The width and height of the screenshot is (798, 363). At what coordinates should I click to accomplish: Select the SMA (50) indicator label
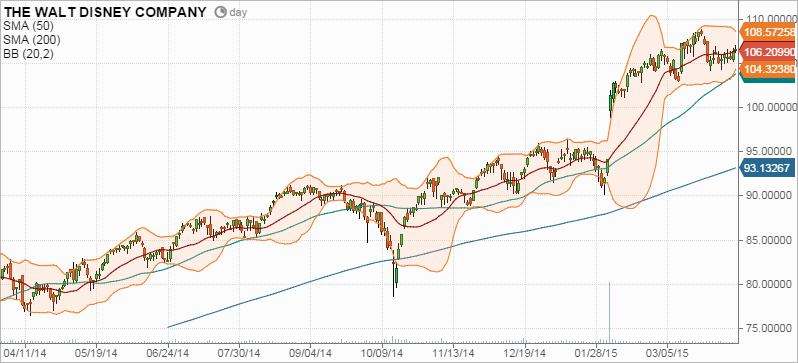coord(28,26)
